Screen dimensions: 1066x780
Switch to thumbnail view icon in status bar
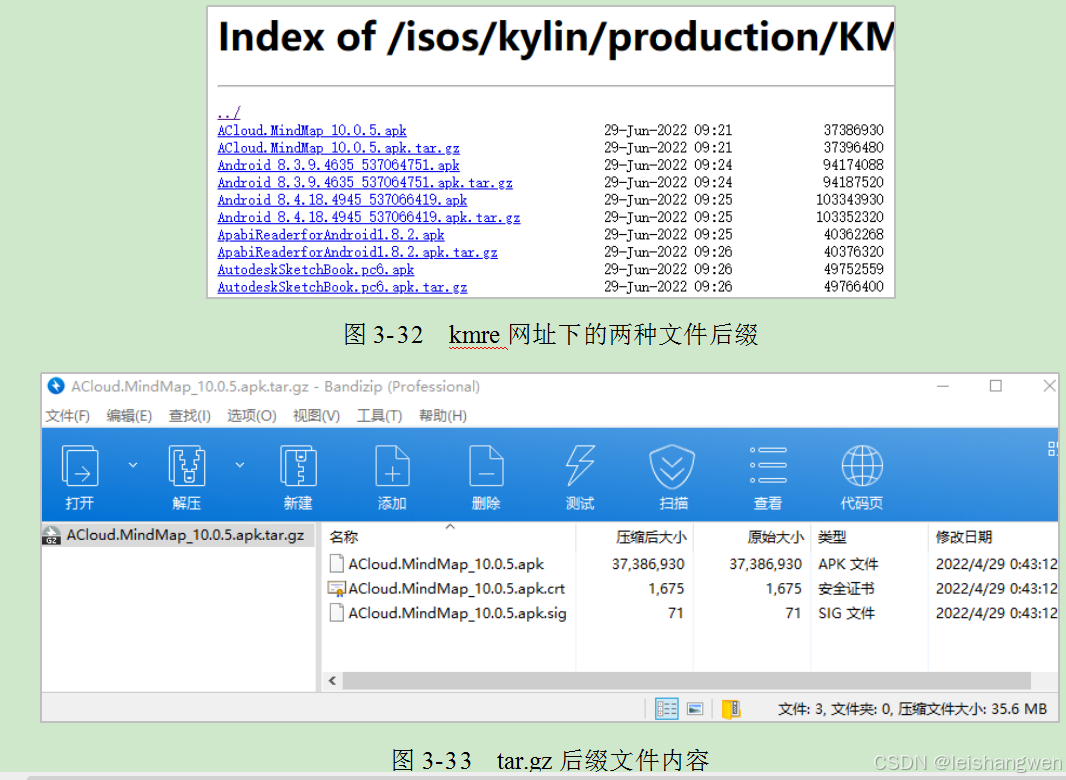695,709
